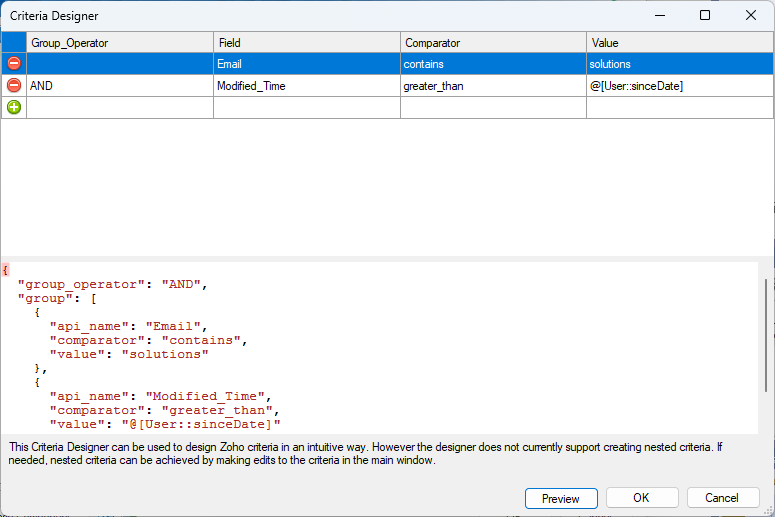The image size is (775, 517).
Task: Click the "group_operator": "AND" JSON line
Action: click(113, 284)
